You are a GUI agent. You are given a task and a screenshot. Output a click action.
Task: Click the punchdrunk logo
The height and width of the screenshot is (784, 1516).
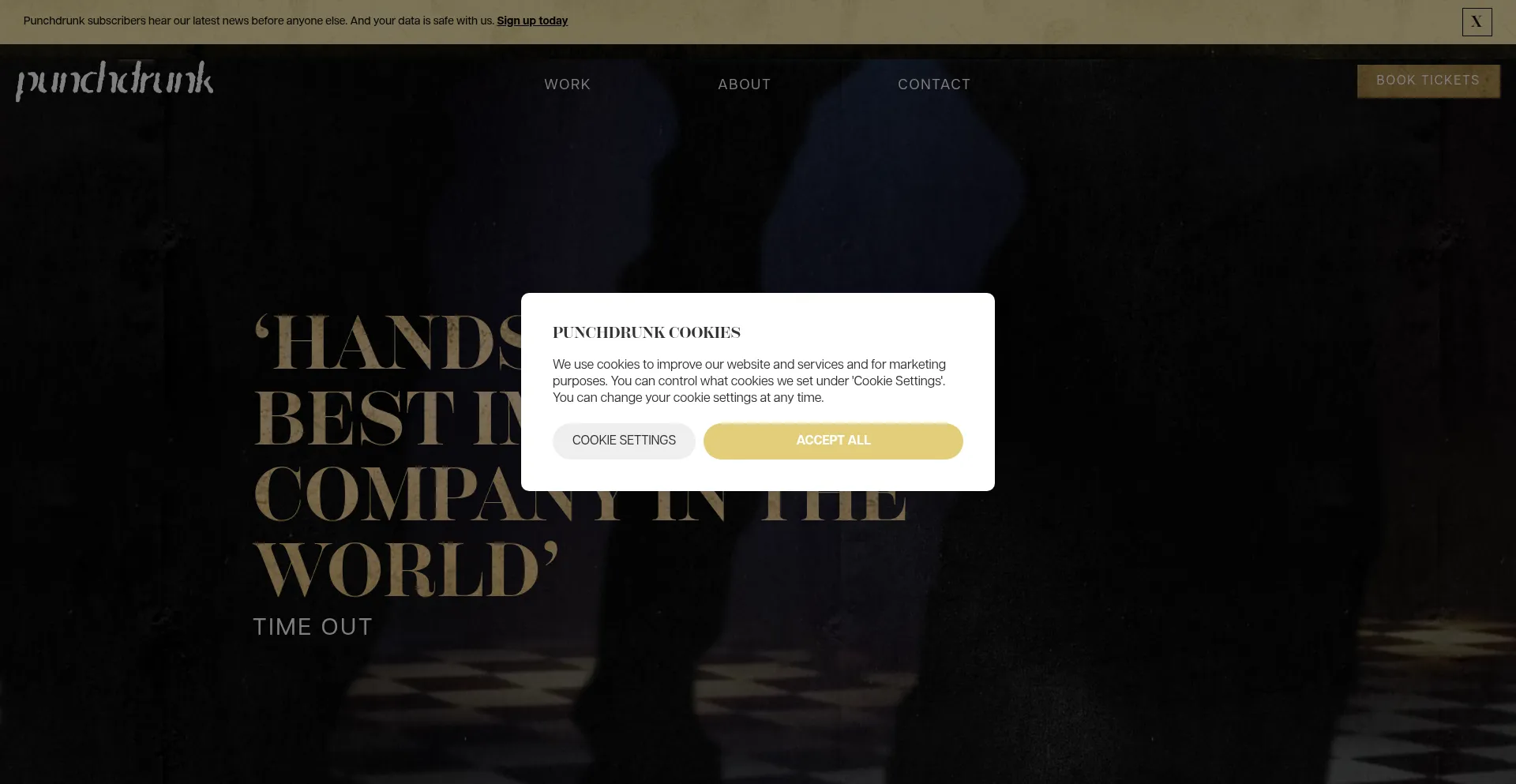coord(114,81)
